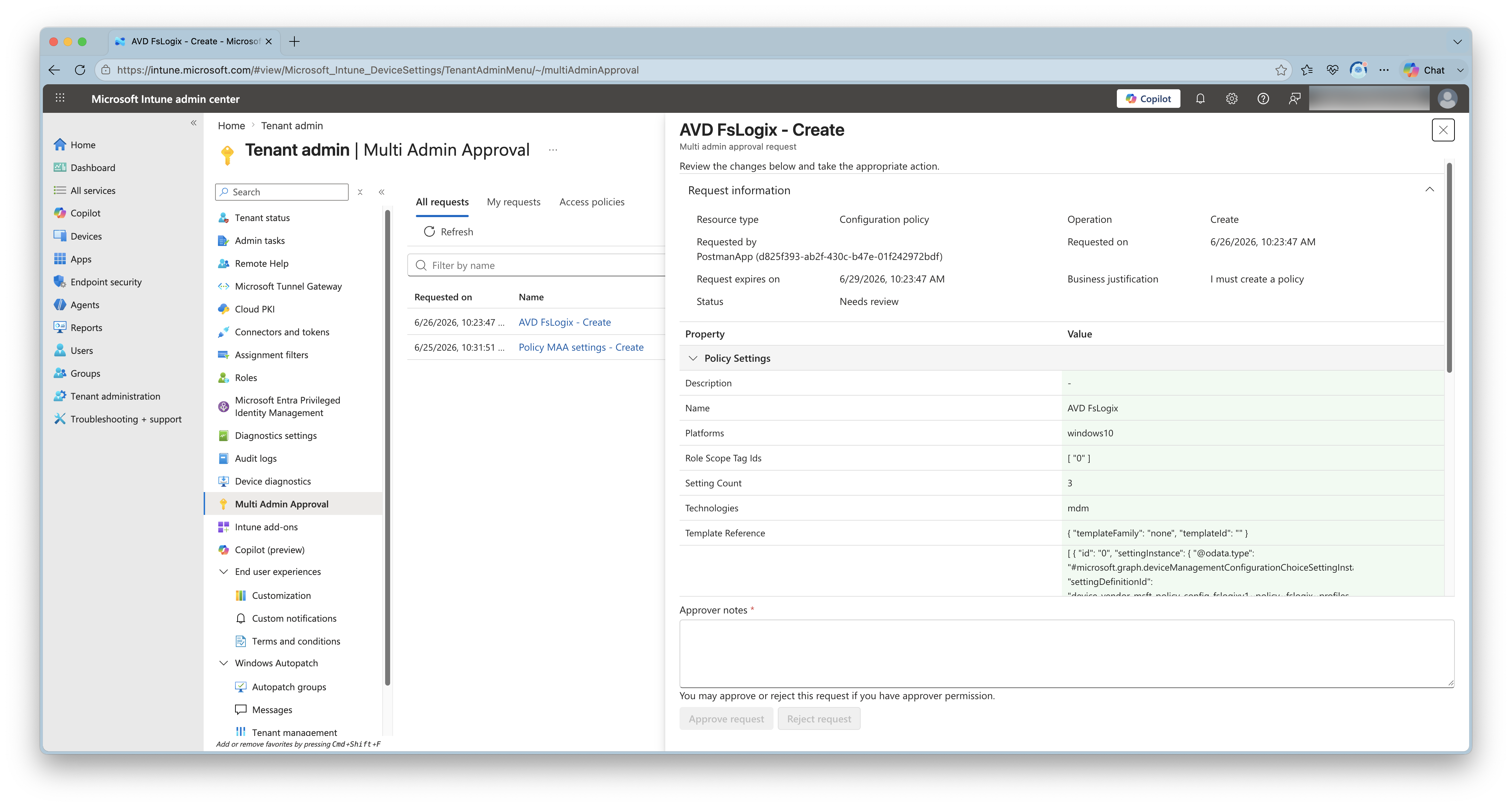This screenshot has height=807, width=1512.
Task: Sort by Requested on column header
Action: [443, 297]
